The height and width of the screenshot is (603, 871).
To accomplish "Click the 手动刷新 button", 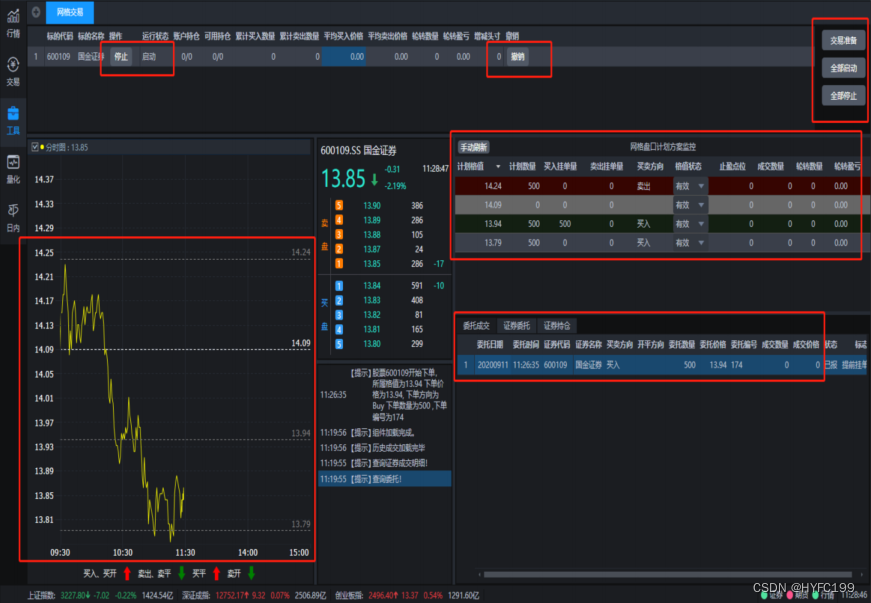I will coord(473,147).
